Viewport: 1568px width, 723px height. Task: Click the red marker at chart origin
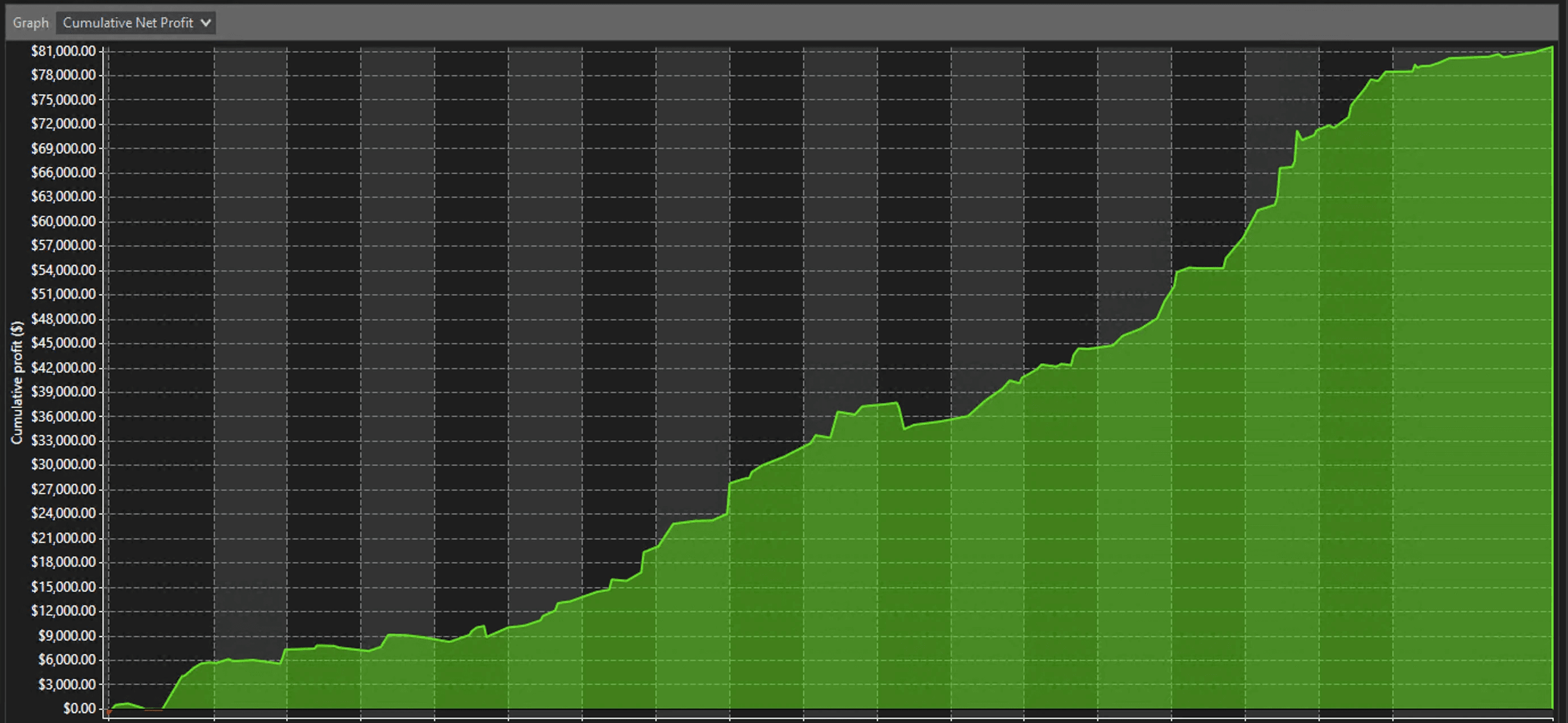(x=108, y=712)
